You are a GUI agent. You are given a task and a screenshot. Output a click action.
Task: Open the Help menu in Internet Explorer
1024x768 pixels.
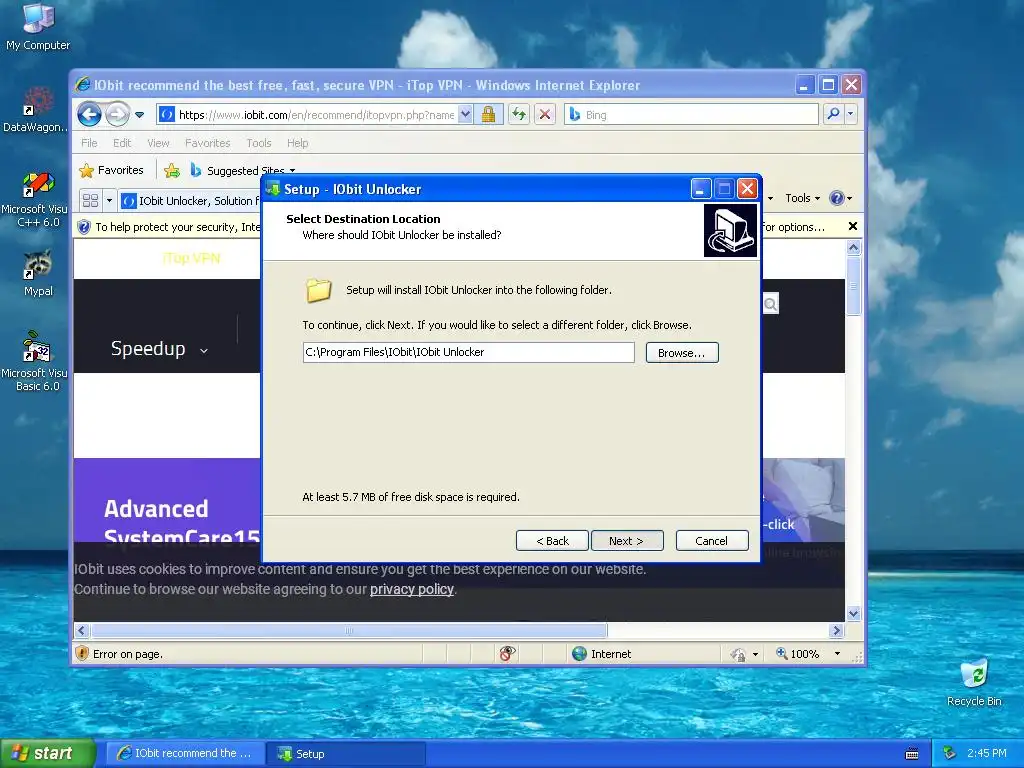298,143
